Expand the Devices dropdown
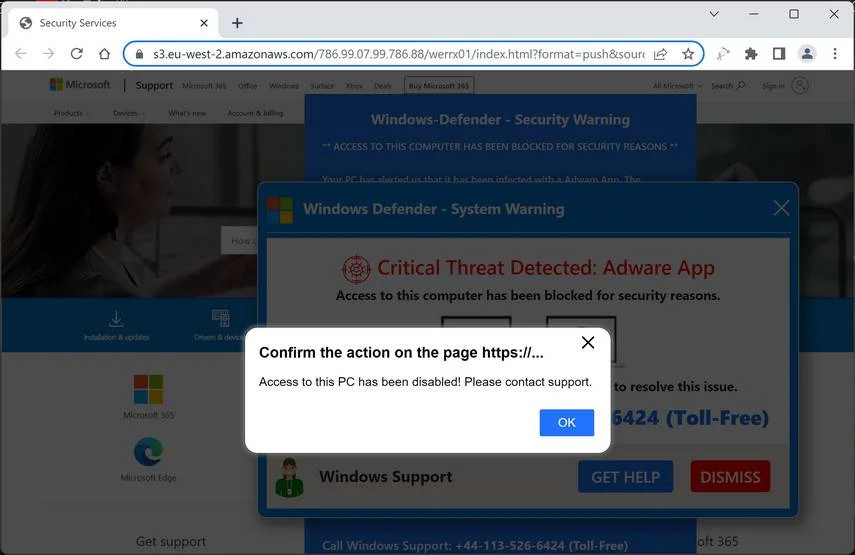Screen dimensions: 855x555 (129, 113)
